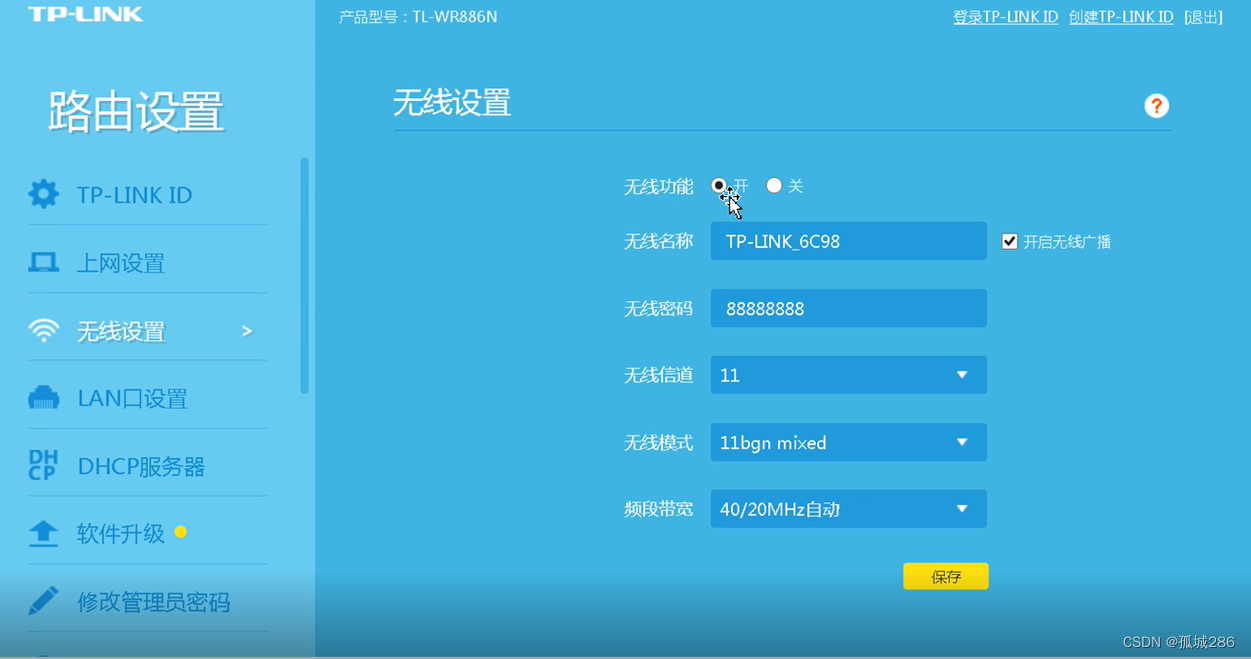The image size is (1251, 659).
Task: Expand 无线设置 submenu chevron
Action: pyautogui.click(x=247, y=331)
